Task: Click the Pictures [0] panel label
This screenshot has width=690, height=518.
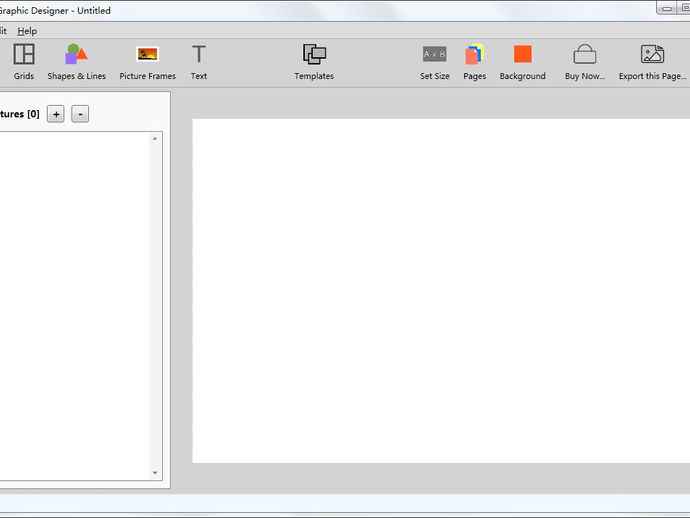Action: tap(19, 114)
